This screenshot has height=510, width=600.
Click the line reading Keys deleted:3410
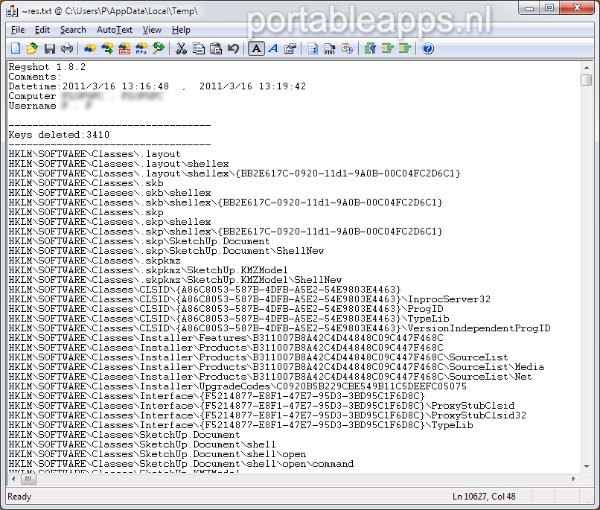click(x=58, y=133)
